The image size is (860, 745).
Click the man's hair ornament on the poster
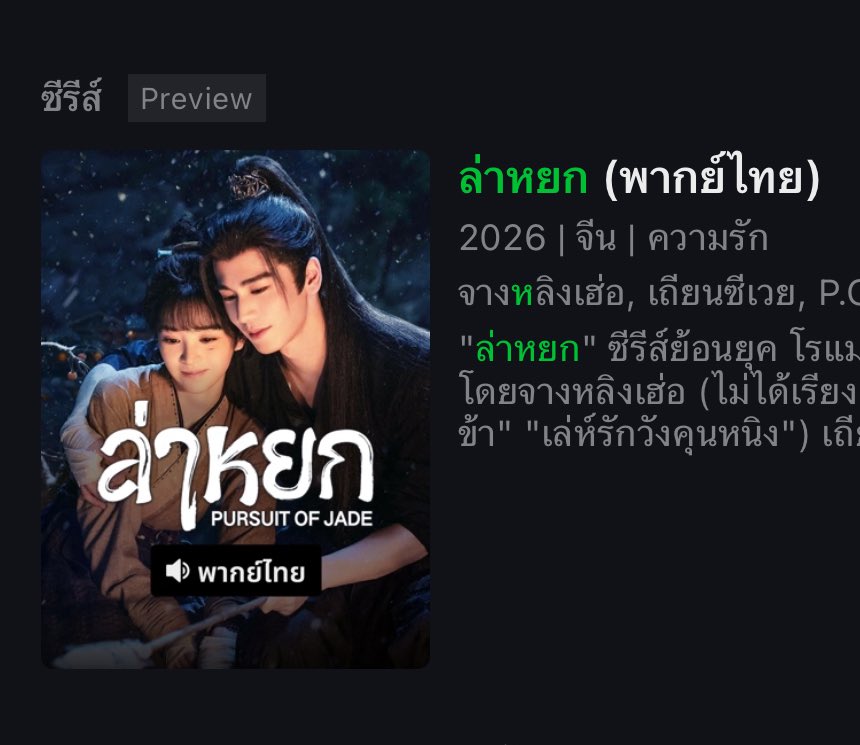(x=250, y=184)
